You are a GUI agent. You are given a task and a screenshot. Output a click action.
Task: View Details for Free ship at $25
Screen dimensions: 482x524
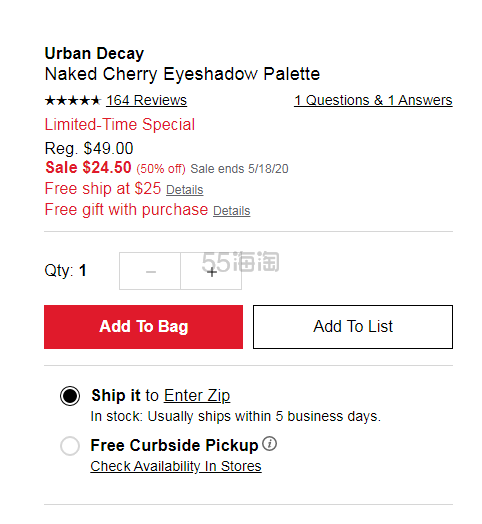[x=185, y=190]
